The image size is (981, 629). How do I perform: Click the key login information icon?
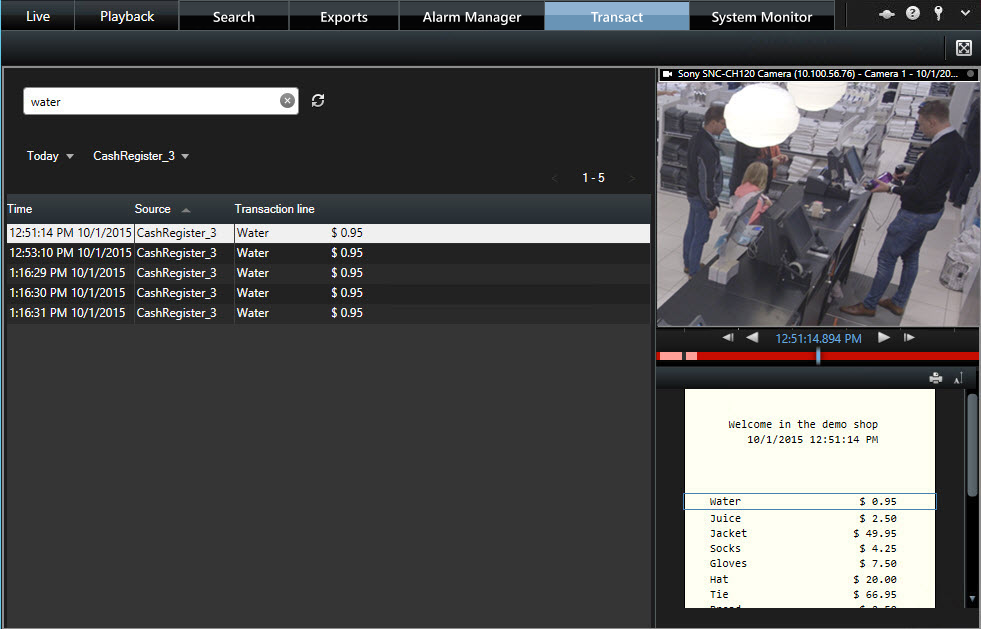coord(938,14)
